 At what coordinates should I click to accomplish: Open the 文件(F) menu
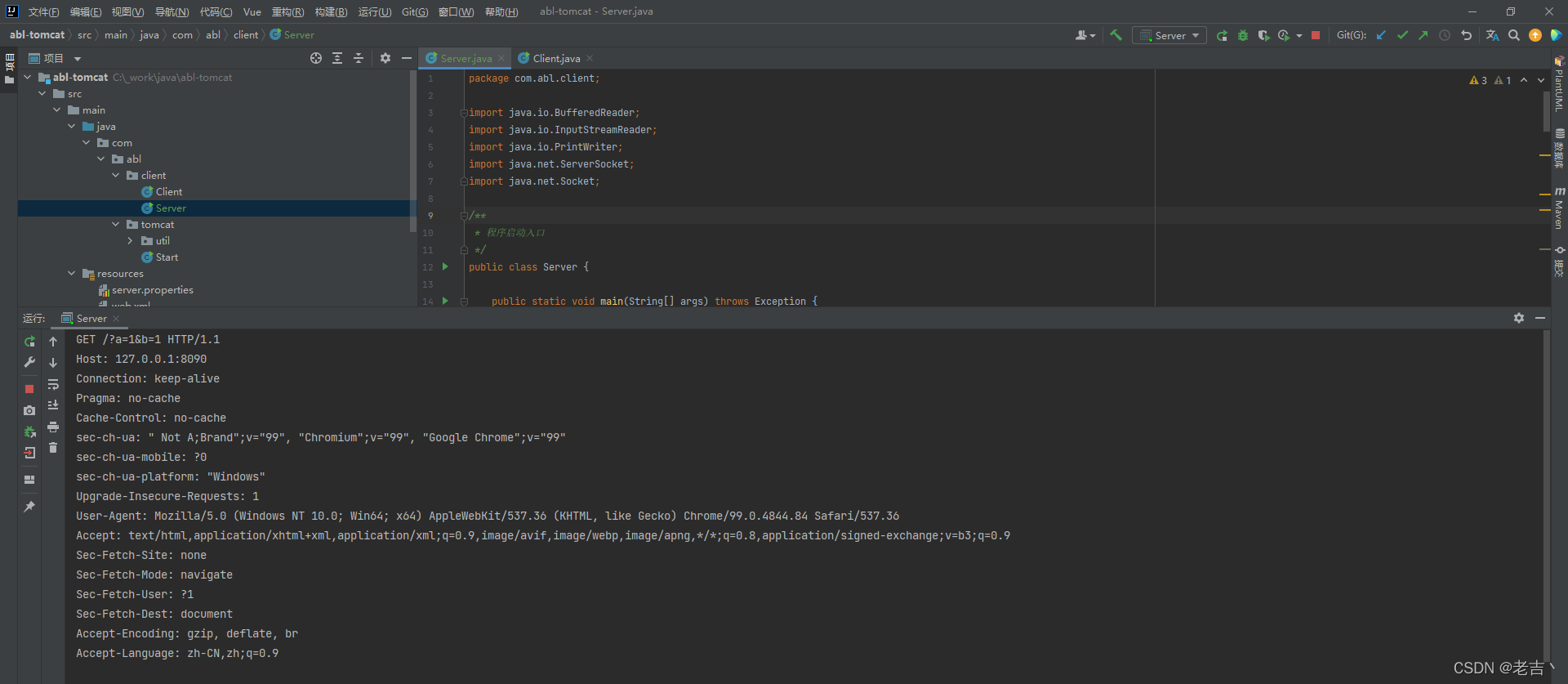click(x=43, y=11)
